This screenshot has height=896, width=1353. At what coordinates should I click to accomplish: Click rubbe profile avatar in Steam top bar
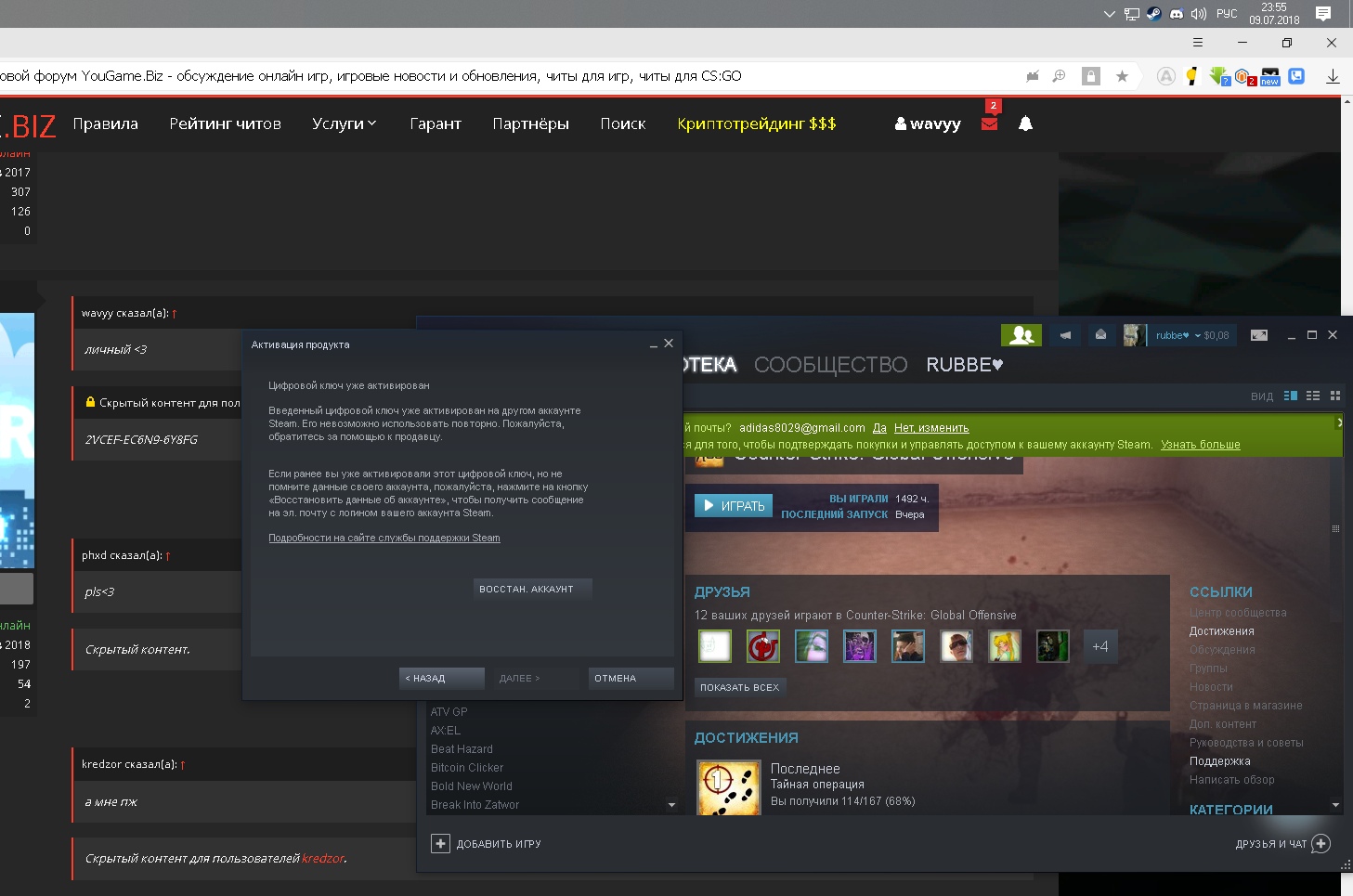click(x=1134, y=335)
